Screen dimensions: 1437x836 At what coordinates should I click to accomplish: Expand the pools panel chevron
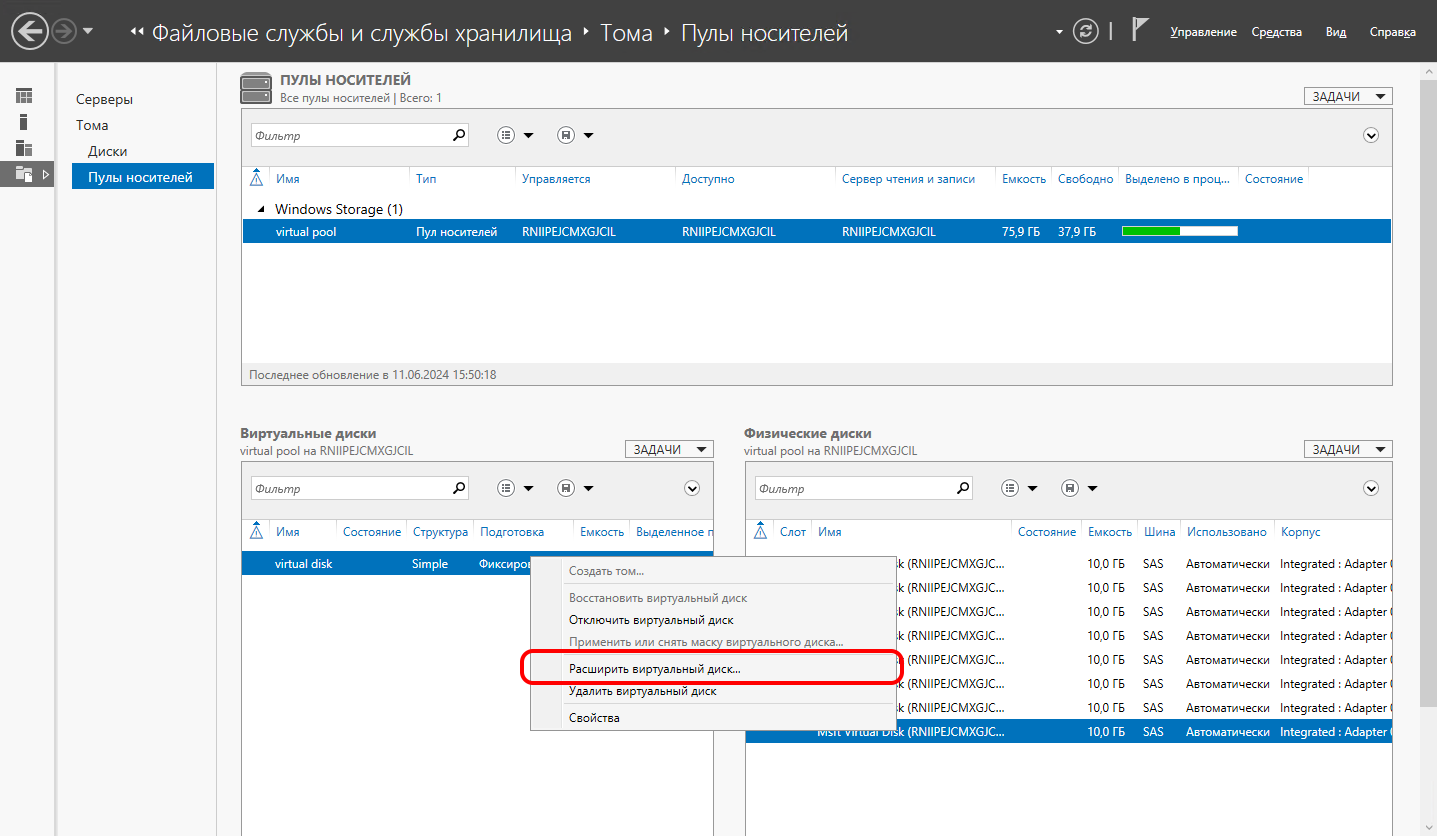pyautogui.click(x=1371, y=135)
